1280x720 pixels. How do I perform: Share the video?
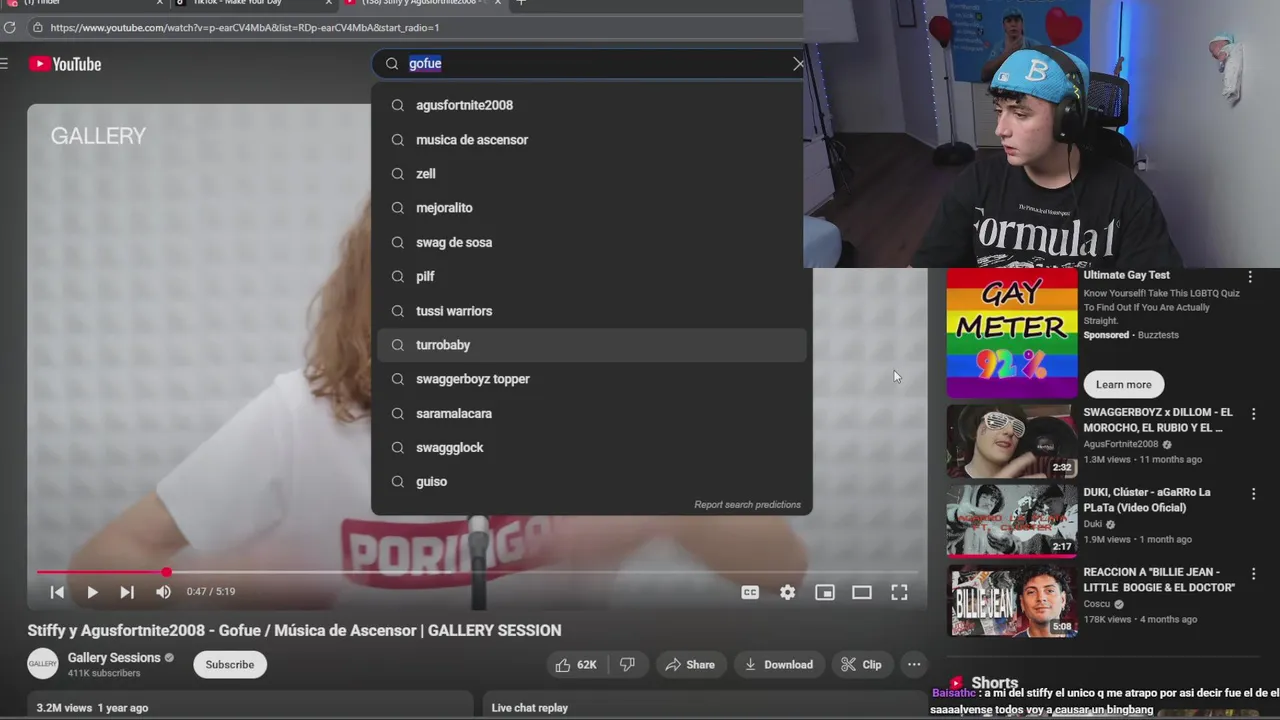point(690,665)
